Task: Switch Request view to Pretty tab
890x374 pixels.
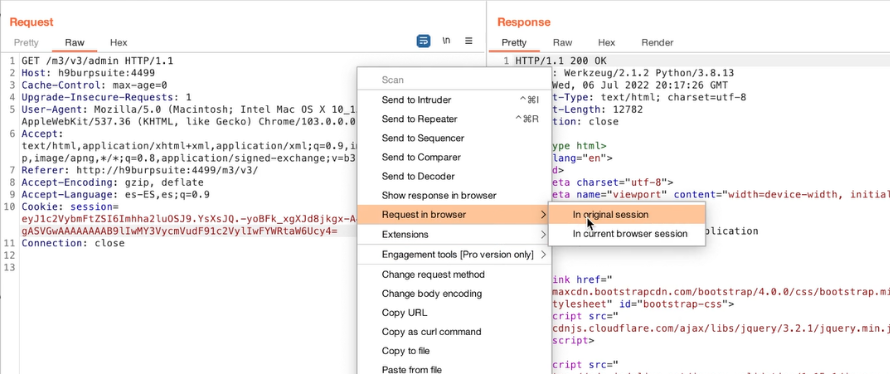Action: point(26,43)
